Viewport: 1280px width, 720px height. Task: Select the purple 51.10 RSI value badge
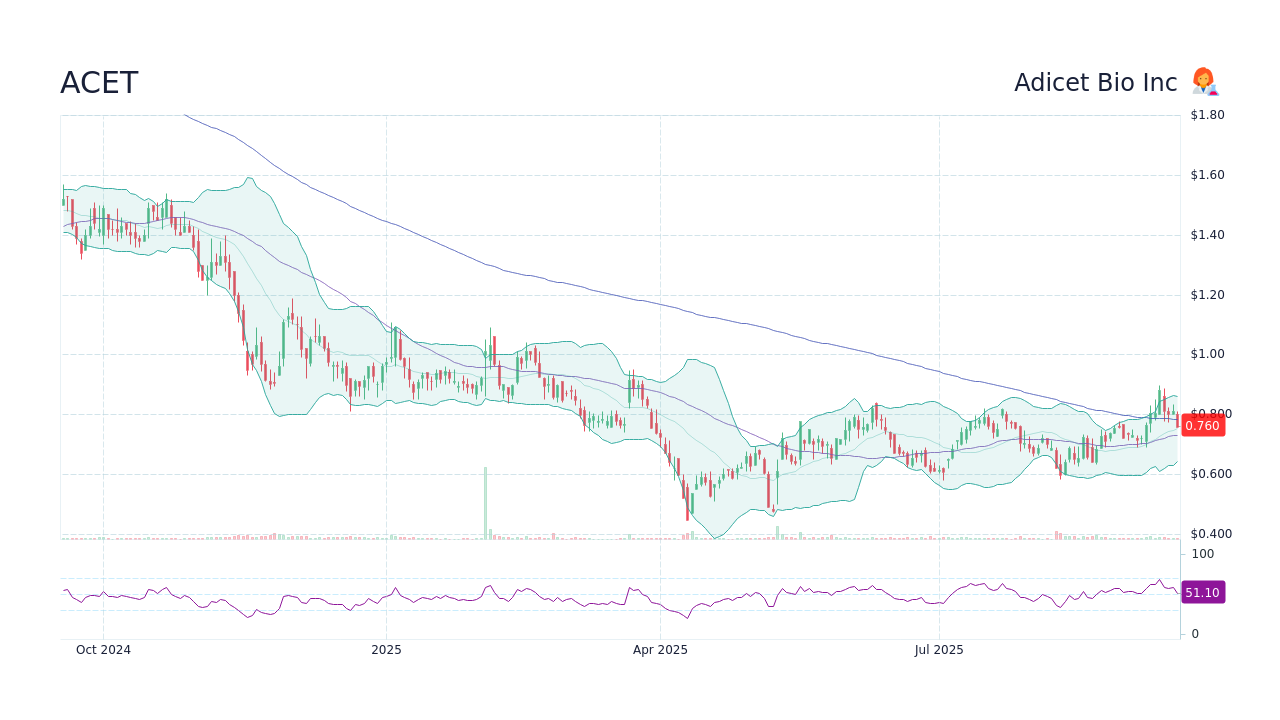(x=1203, y=592)
